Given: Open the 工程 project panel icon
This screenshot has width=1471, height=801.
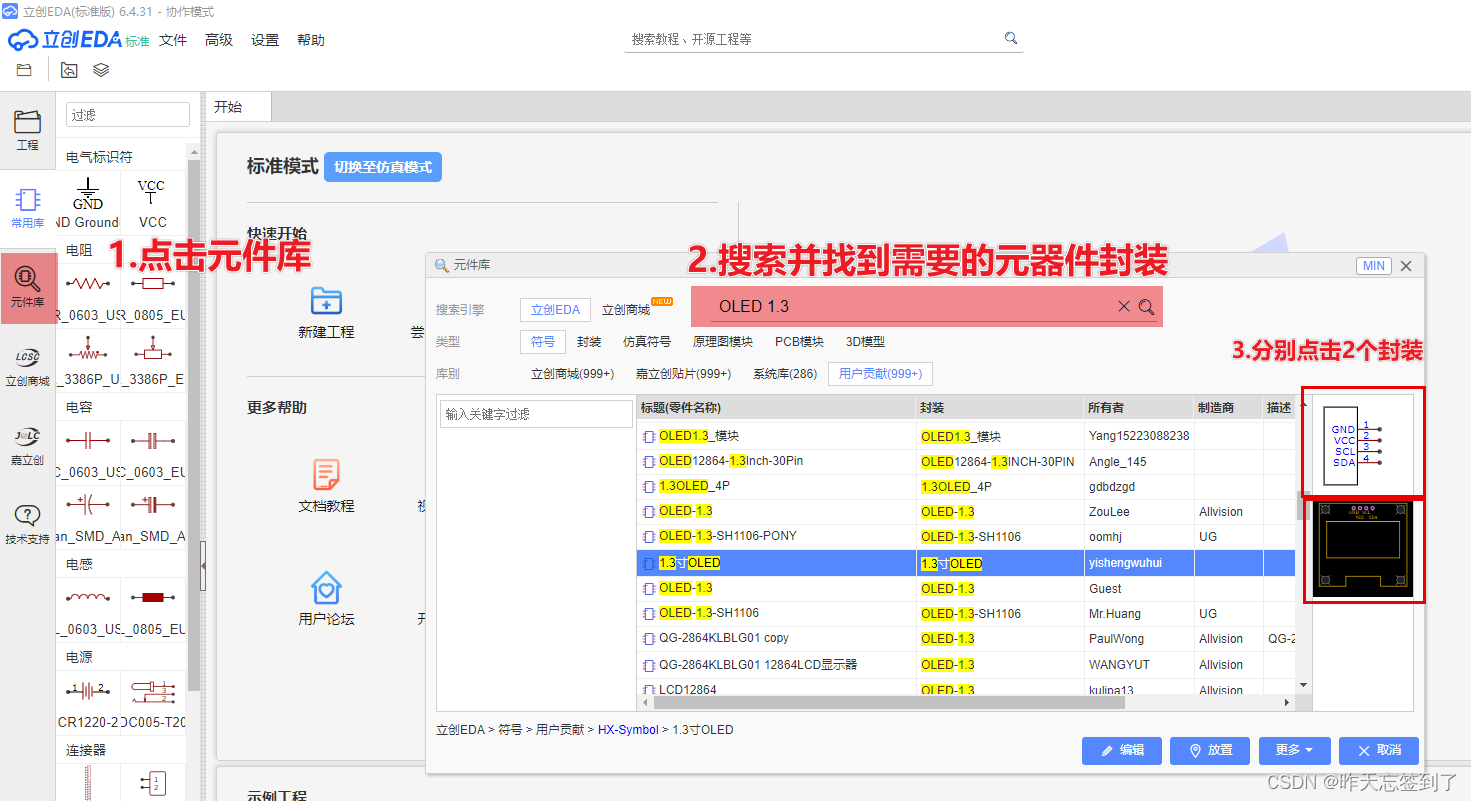Looking at the screenshot, I should (27, 130).
